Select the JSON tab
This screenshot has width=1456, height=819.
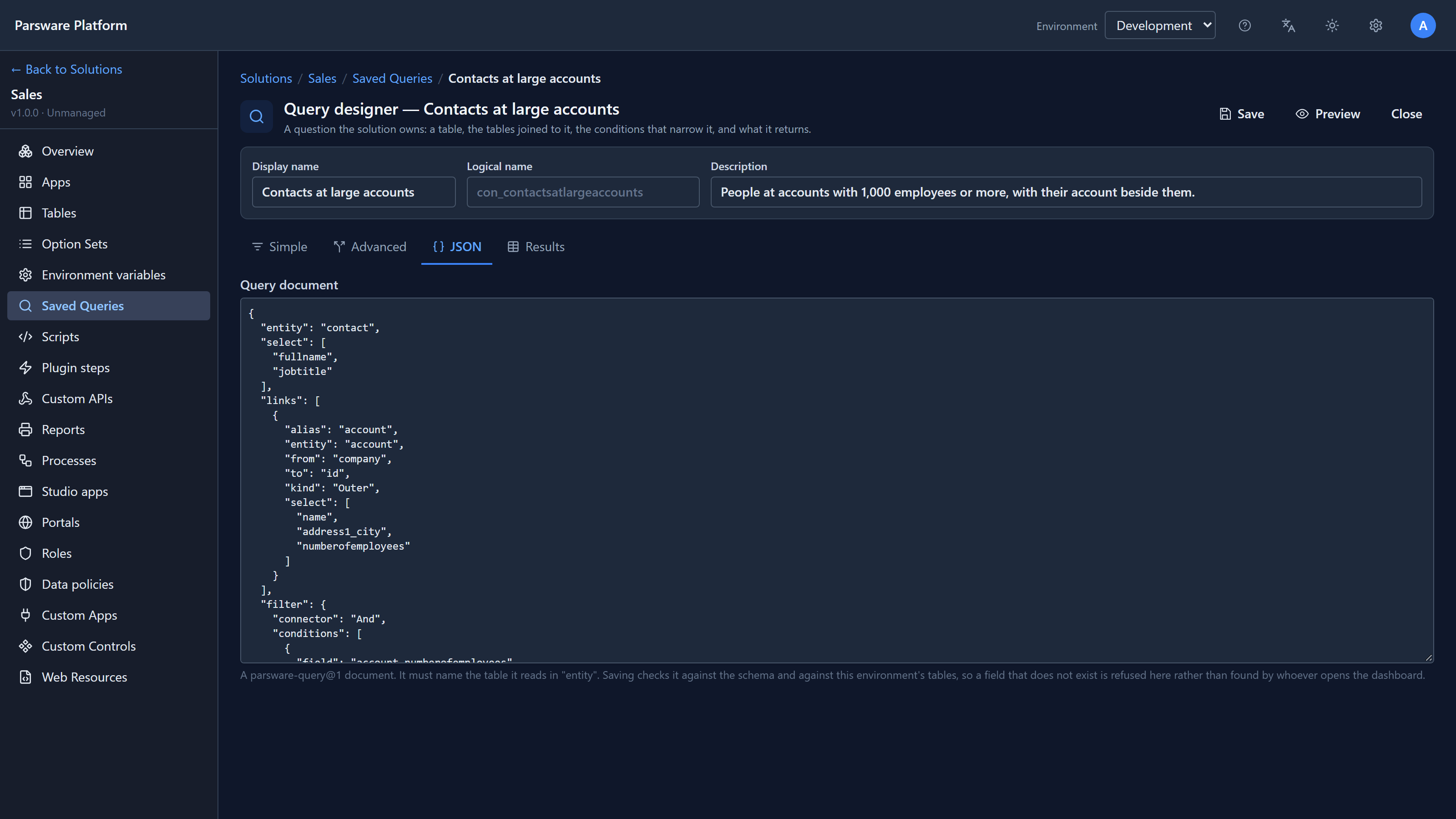(457, 247)
